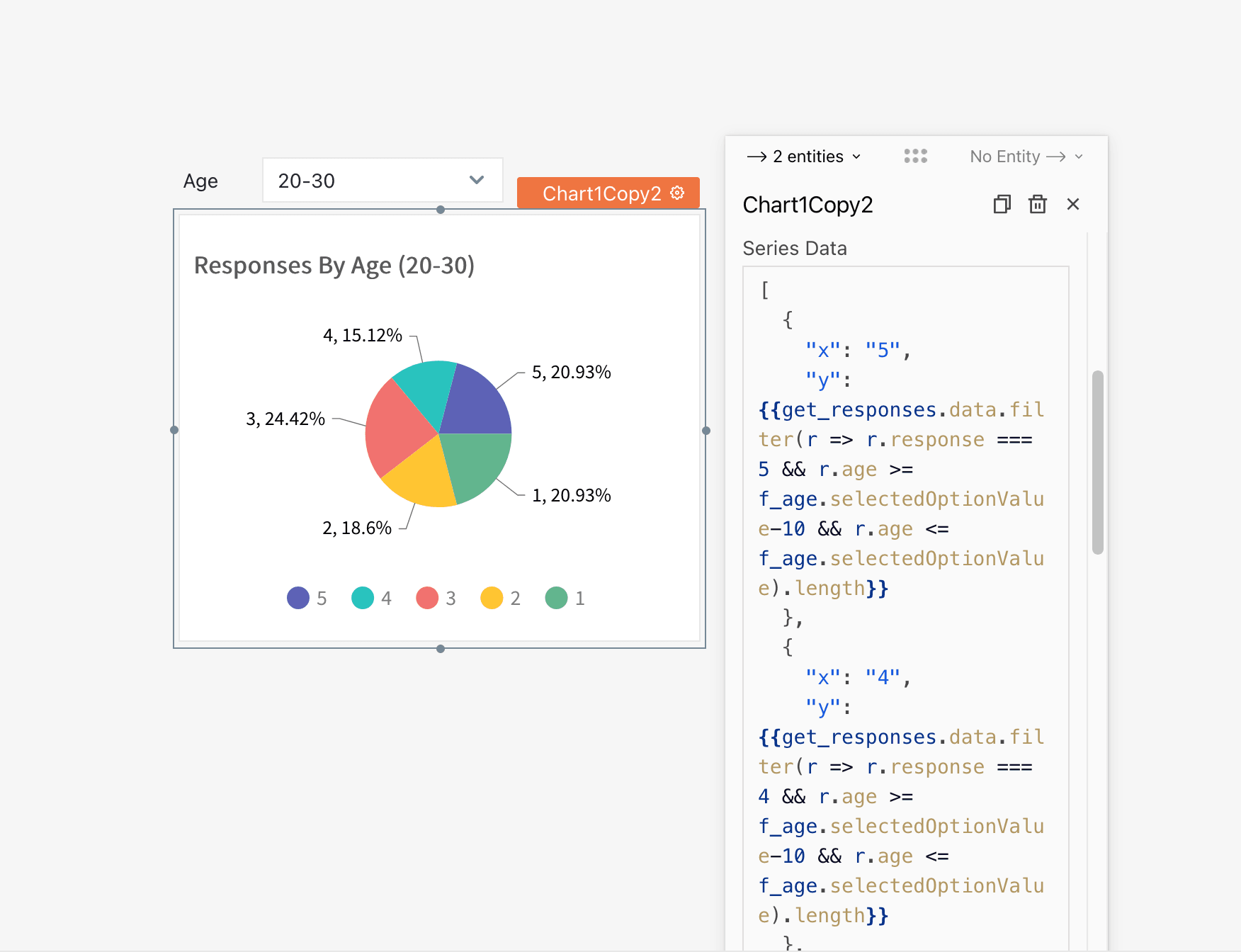Viewport: 1241px width, 952px height.
Task: Toggle legend series 4 teal dot
Action: point(363,598)
